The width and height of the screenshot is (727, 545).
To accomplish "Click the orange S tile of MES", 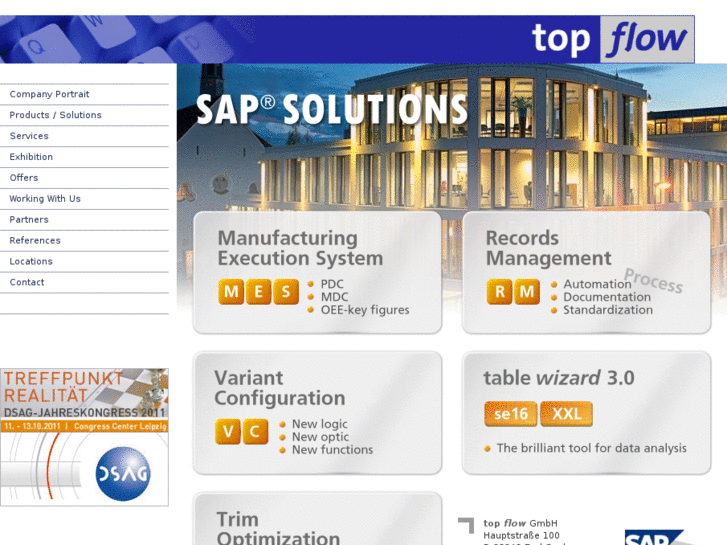I will 286,292.
